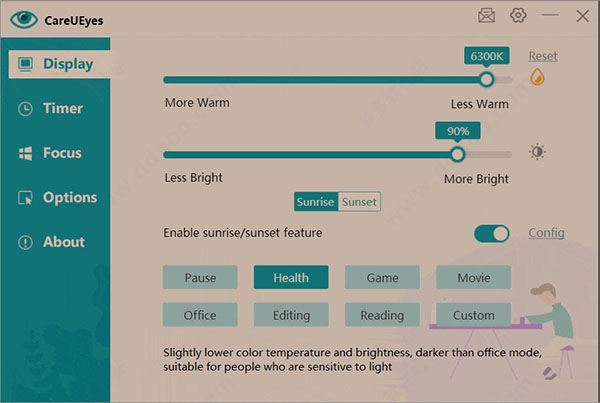Show the About section
This screenshot has height=403, width=600.
(x=55, y=242)
